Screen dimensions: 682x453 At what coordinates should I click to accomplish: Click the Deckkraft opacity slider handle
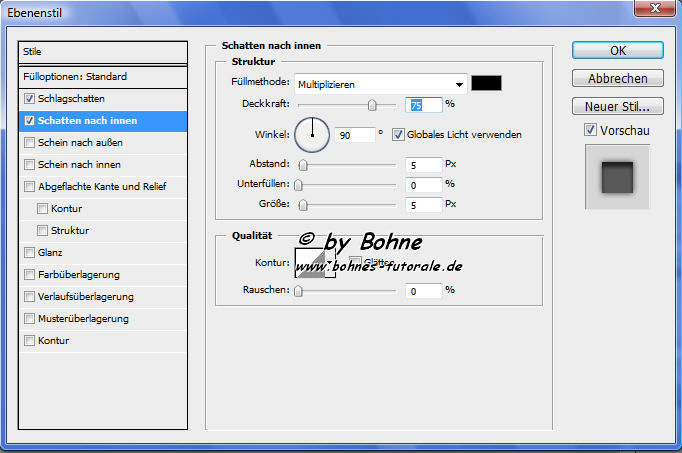coord(372,104)
